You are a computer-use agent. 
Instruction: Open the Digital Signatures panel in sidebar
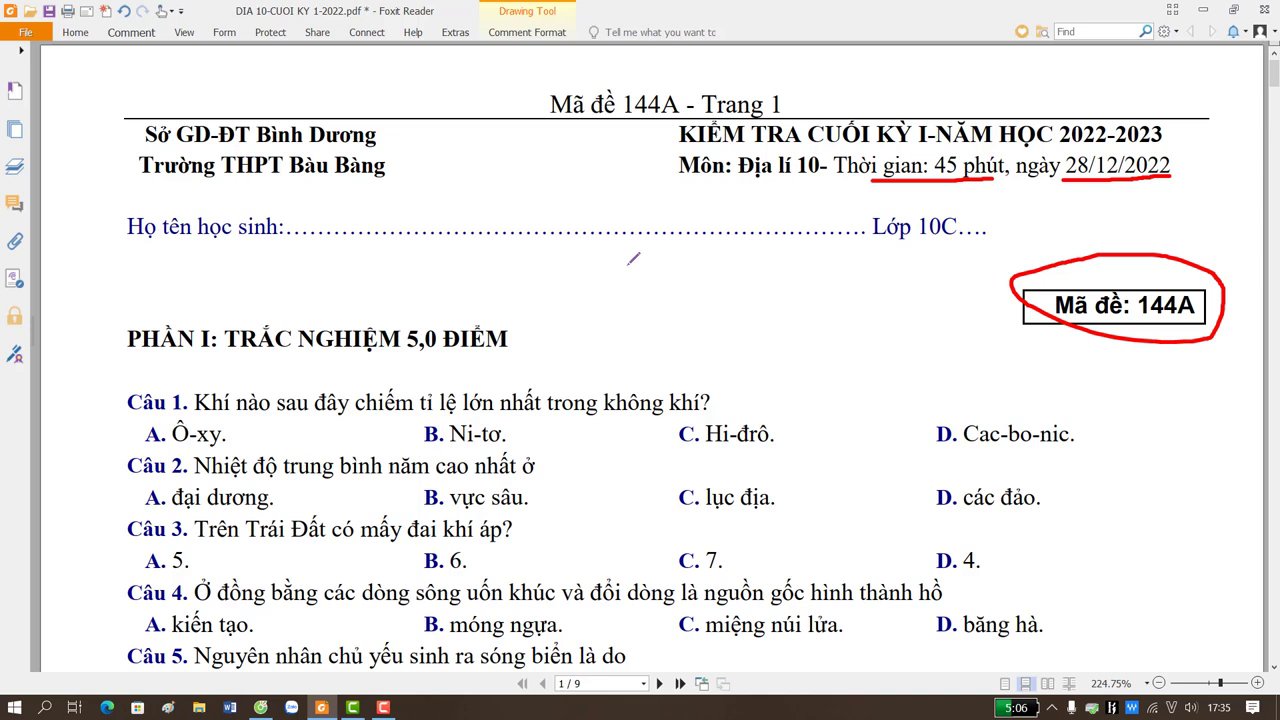tap(15, 353)
